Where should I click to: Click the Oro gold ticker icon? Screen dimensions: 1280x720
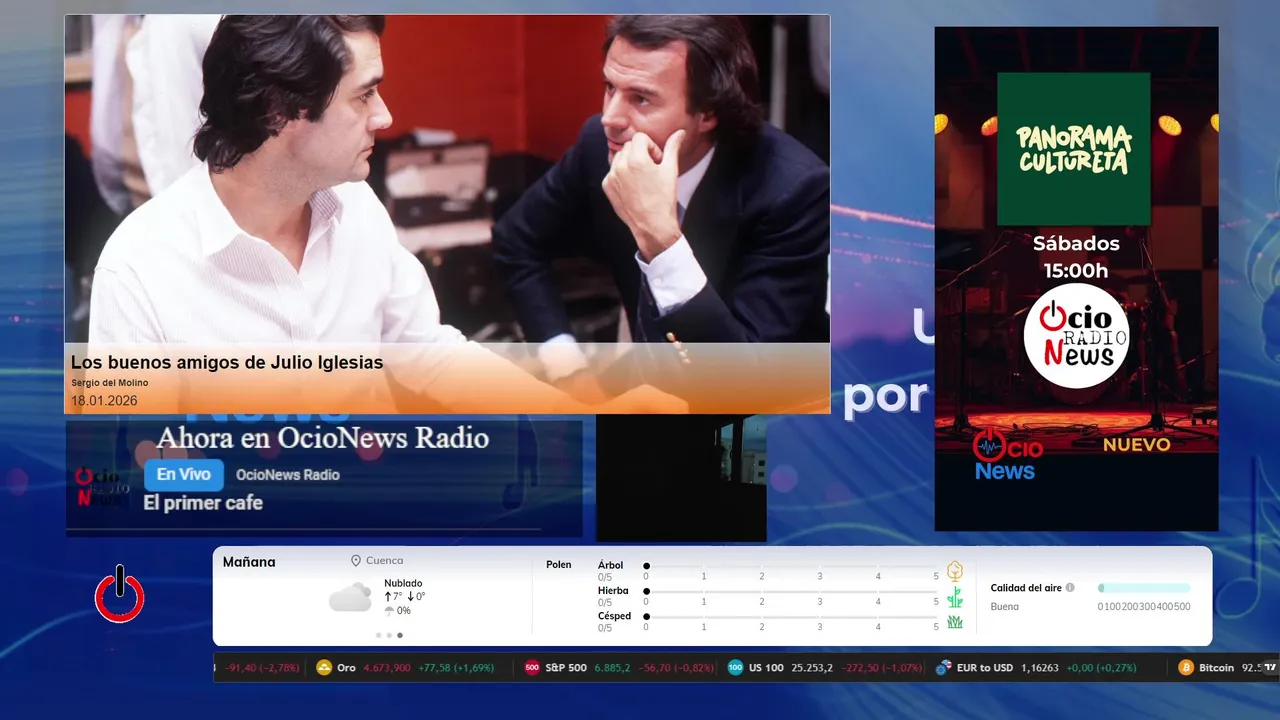click(x=324, y=668)
